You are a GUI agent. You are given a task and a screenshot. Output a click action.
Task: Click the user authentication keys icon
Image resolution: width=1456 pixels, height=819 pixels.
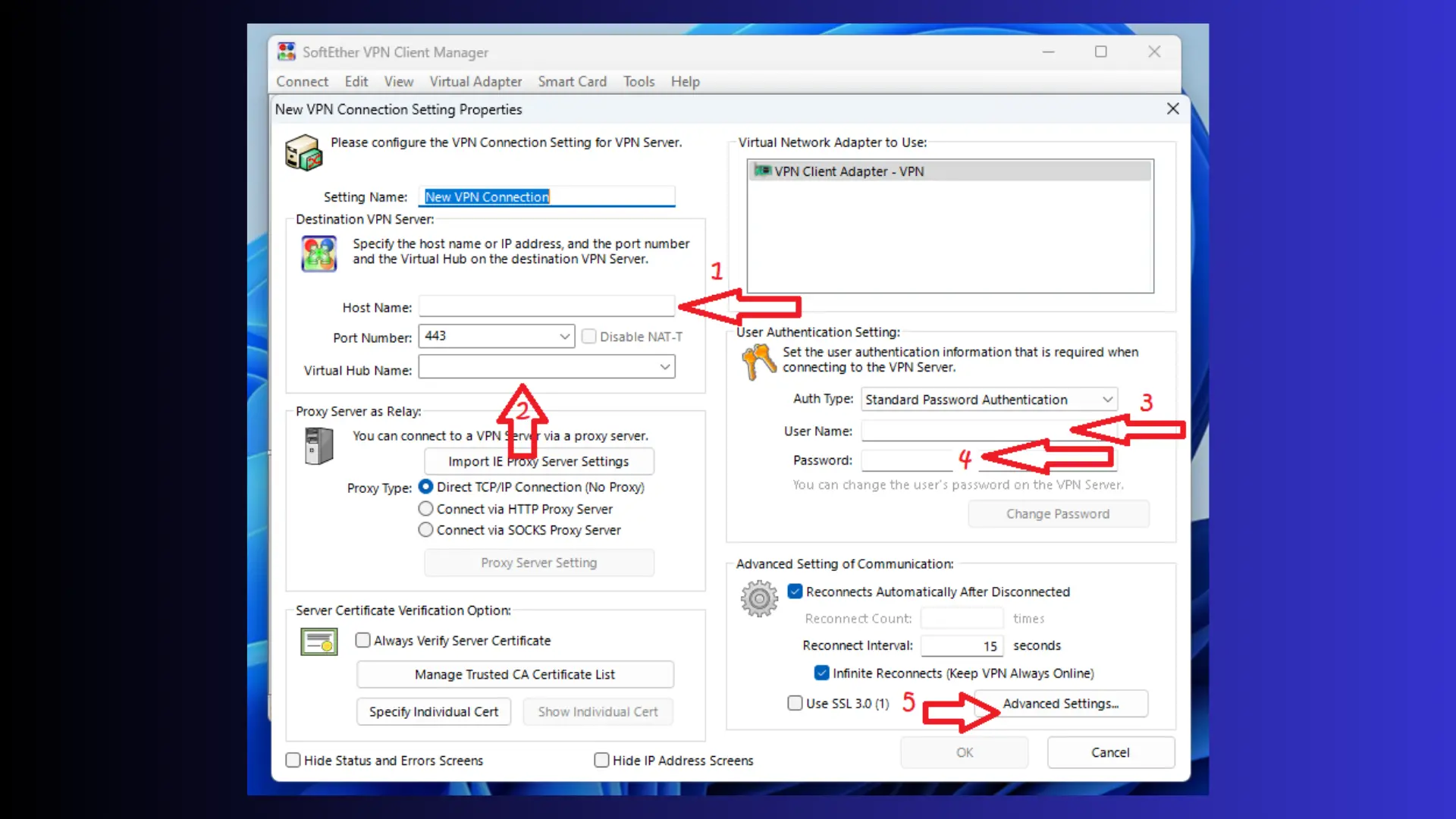(x=758, y=362)
